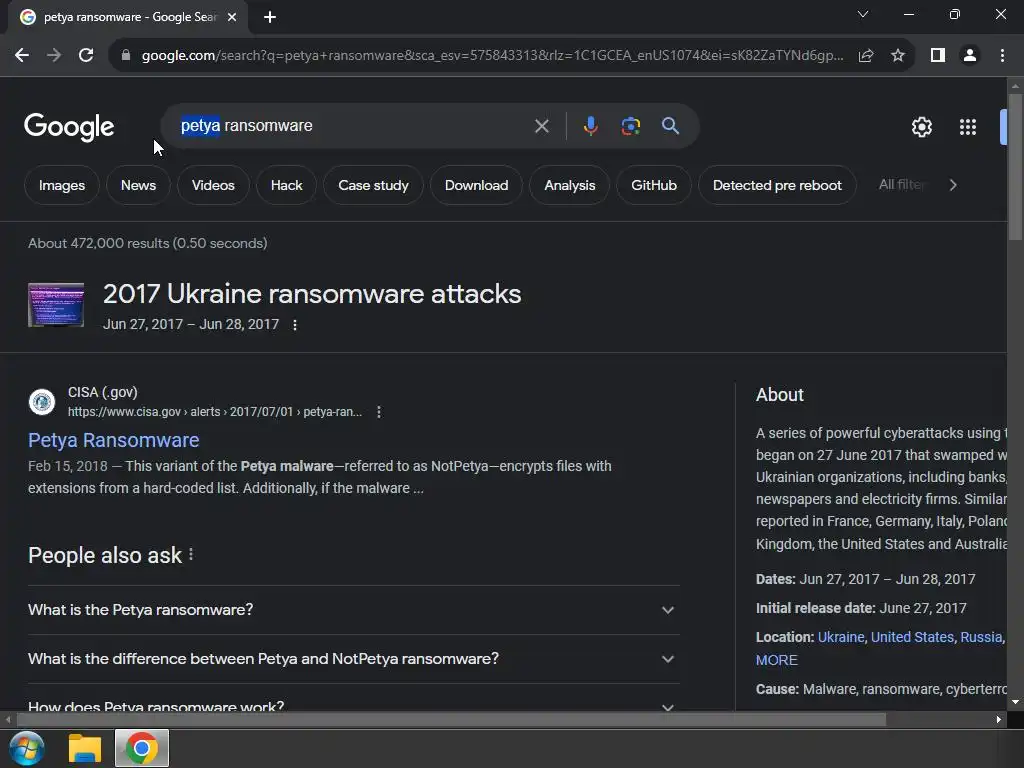Open options for the 2017 Ukraine attacks heading
The image size is (1024, 768).
[295, 325]
